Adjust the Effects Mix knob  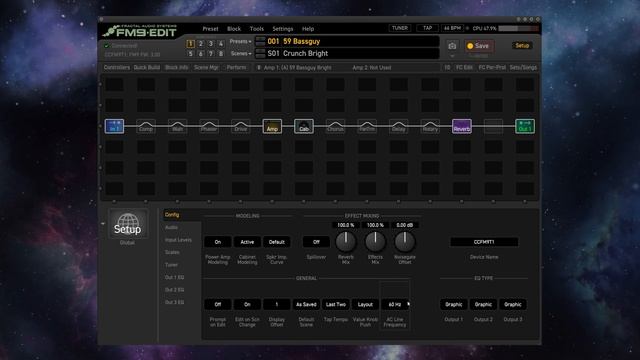tap(375, 241)
